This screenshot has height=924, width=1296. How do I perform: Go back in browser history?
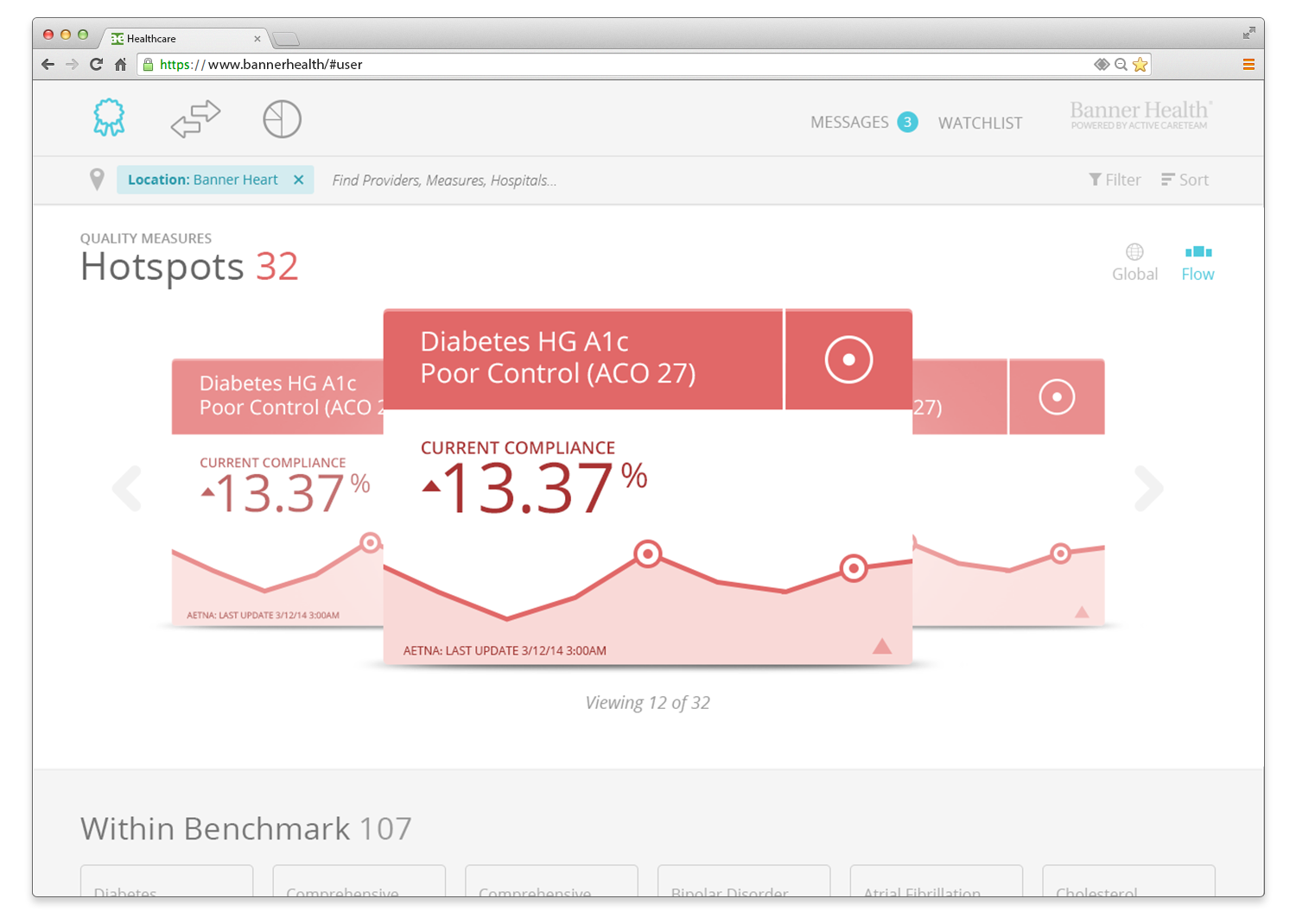click(x=48, y=64)
